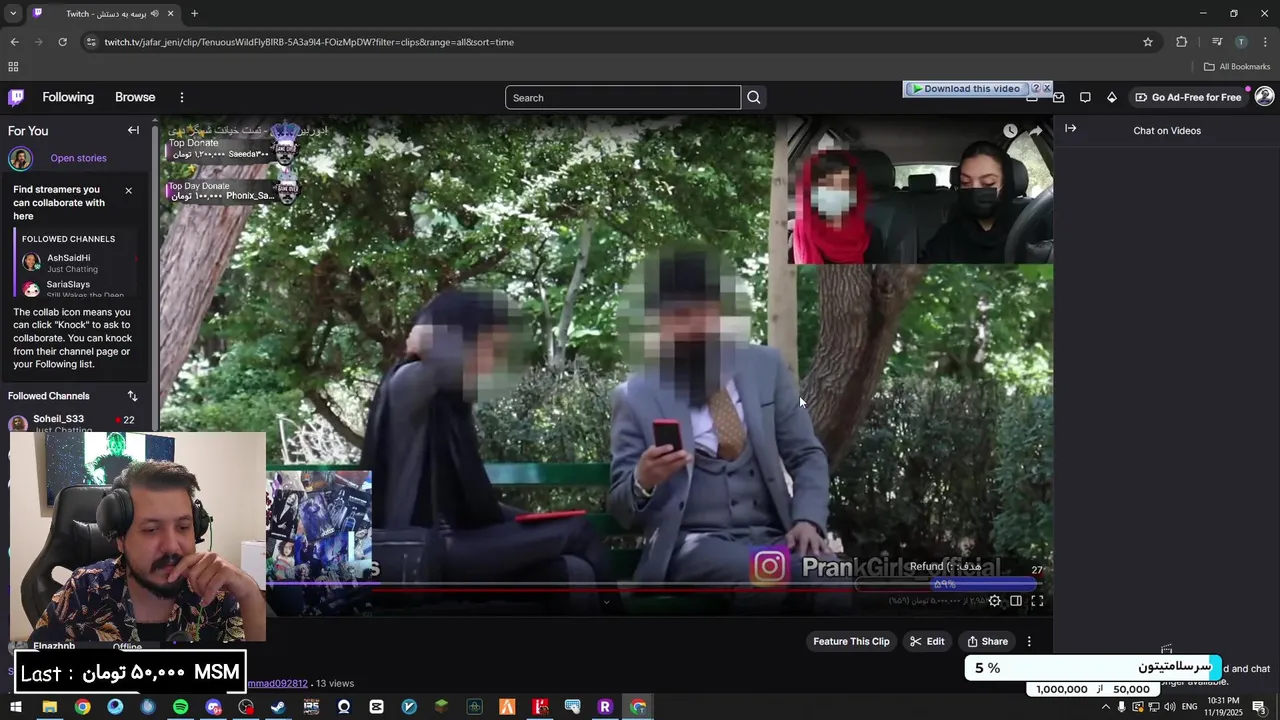The height and width of the screenshot is (720, 1280).
Task: Click the Get Bits diamond icon
Action: [1111, 97]
